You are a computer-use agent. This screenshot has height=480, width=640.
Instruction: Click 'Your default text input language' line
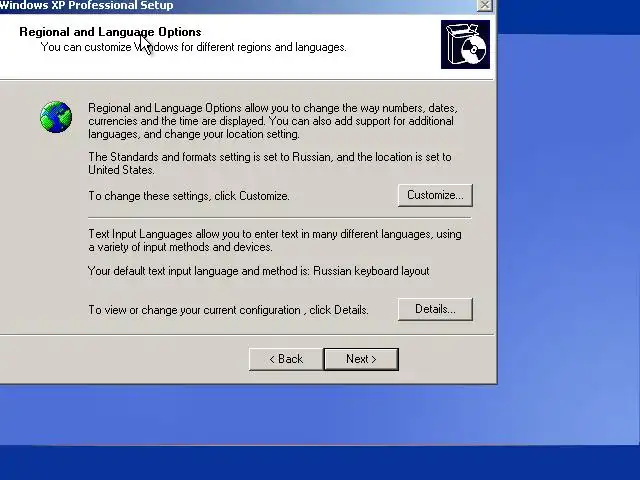(259, 271)
